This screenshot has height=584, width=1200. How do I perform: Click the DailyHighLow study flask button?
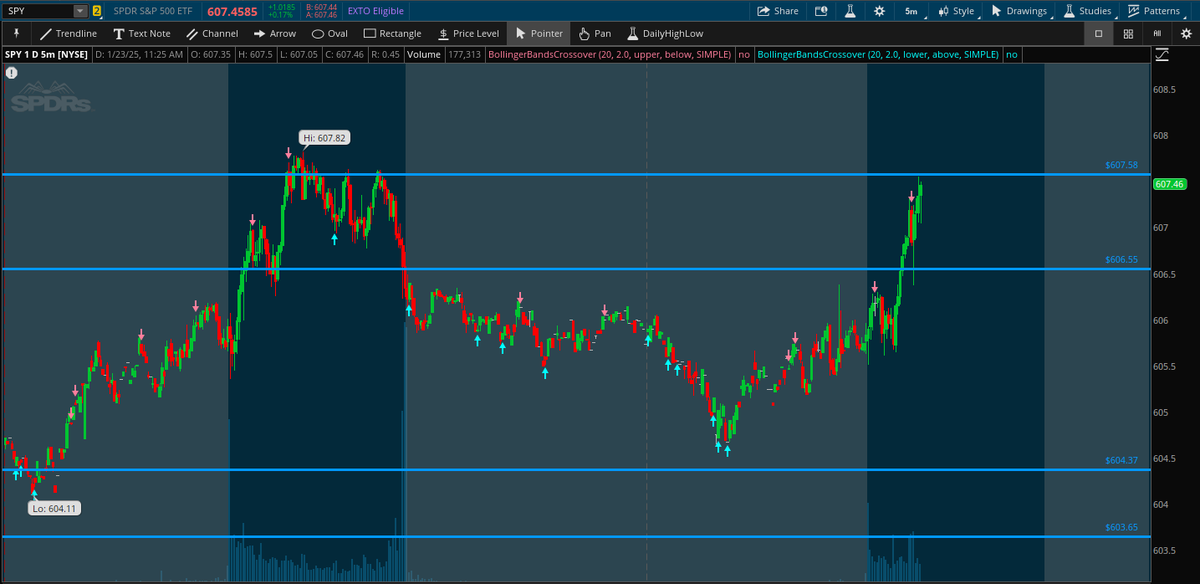(x=666, y=33)
